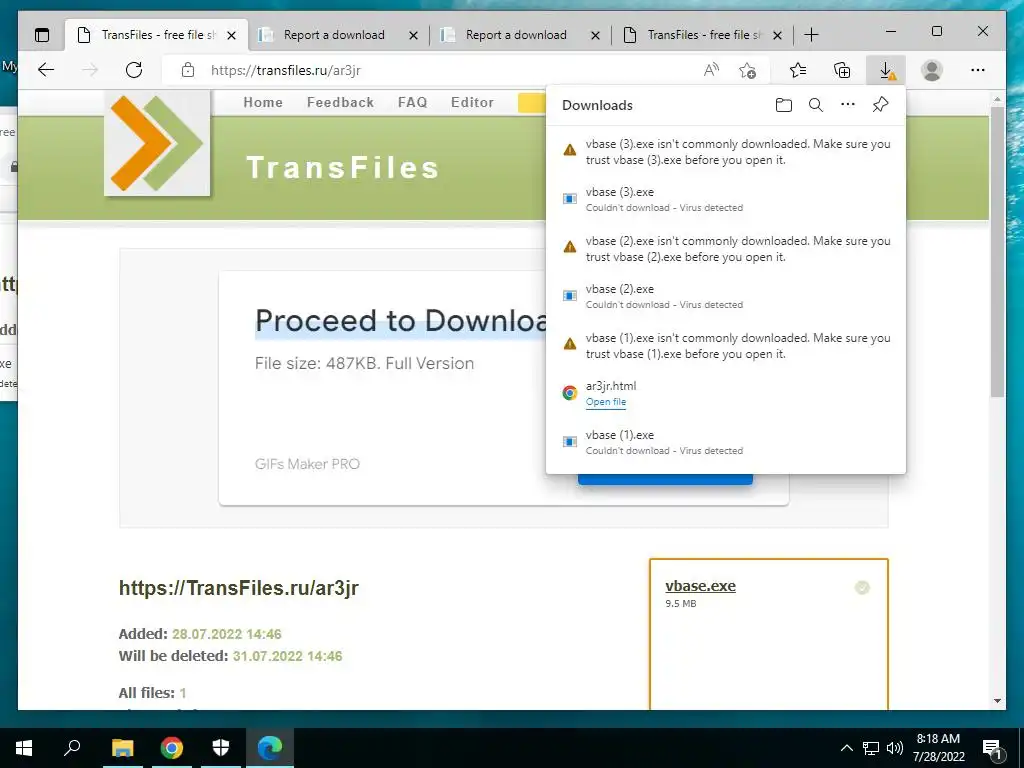Select vbase (1).exe virus detected entry
The height and width of the screenshot is (768, 1024).
pos(726,442)
